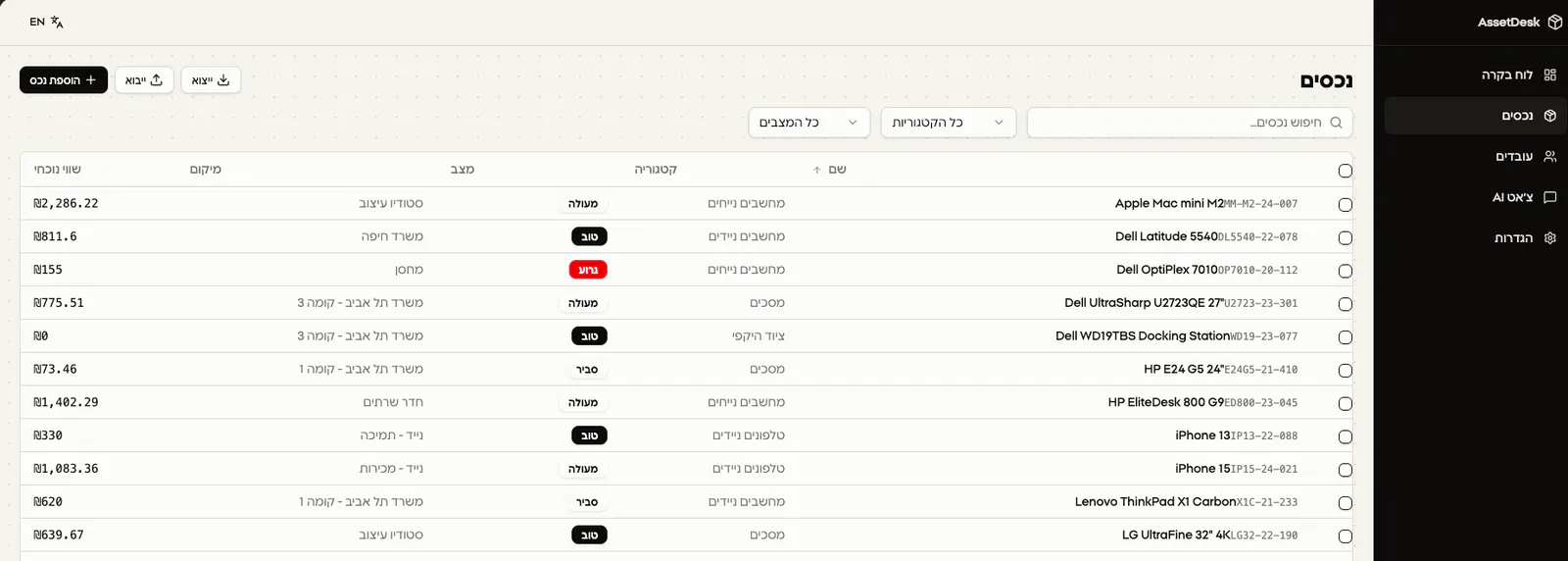Image resolution: width=1568 pixels, height=561 pixels.
Task: Click red גרוע badge on Dell OptiPlex row
Action: [588, 270]
